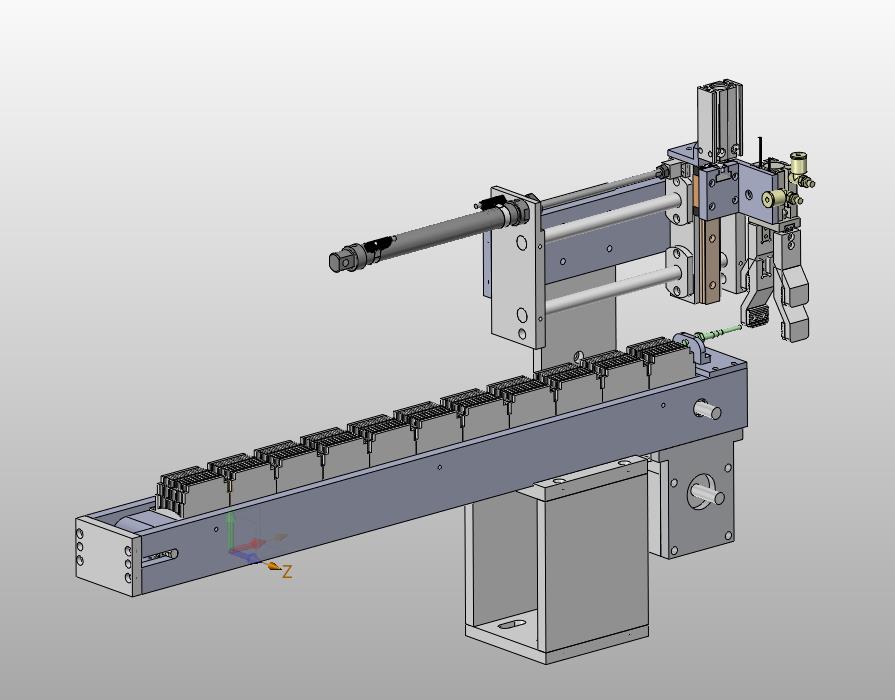Viewport: 895px width, 700px height.
Task: Select the lower motor shaft on the right bracket
Action: pos(707,493)
